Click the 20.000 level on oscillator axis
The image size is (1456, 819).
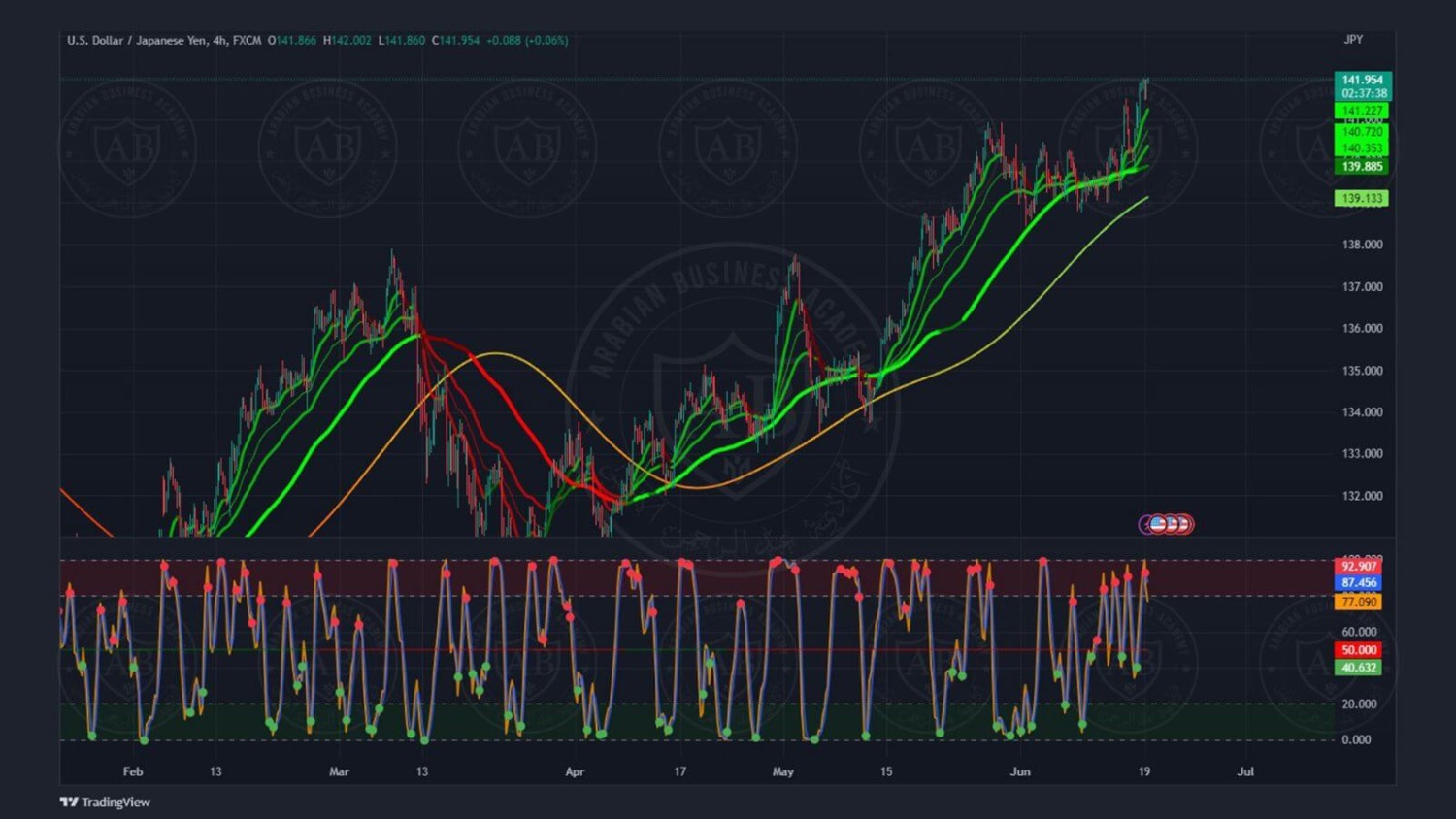tap(1359, 704)
